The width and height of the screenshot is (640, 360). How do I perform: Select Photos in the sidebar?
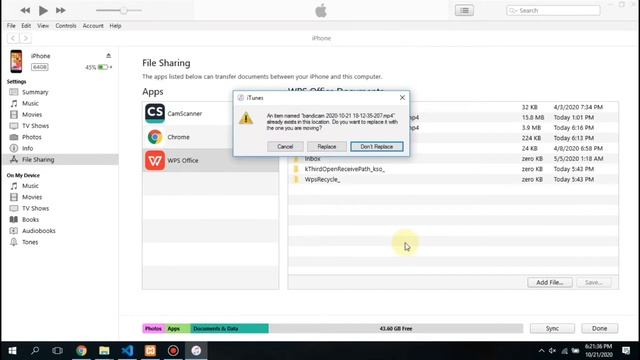[x=31, y=137]
